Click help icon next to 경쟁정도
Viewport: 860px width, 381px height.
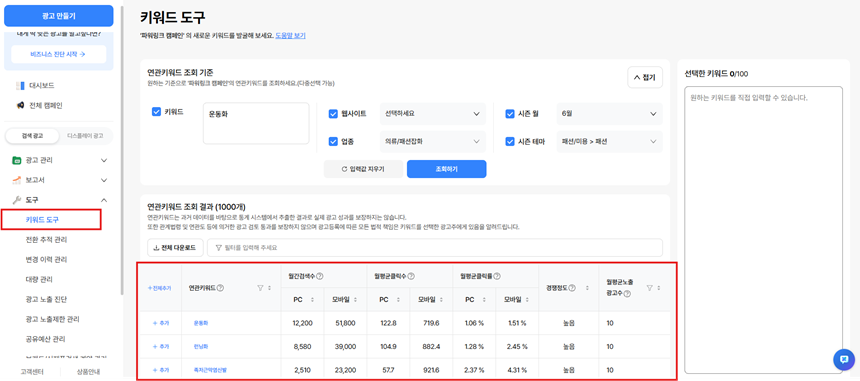[572, 288]
